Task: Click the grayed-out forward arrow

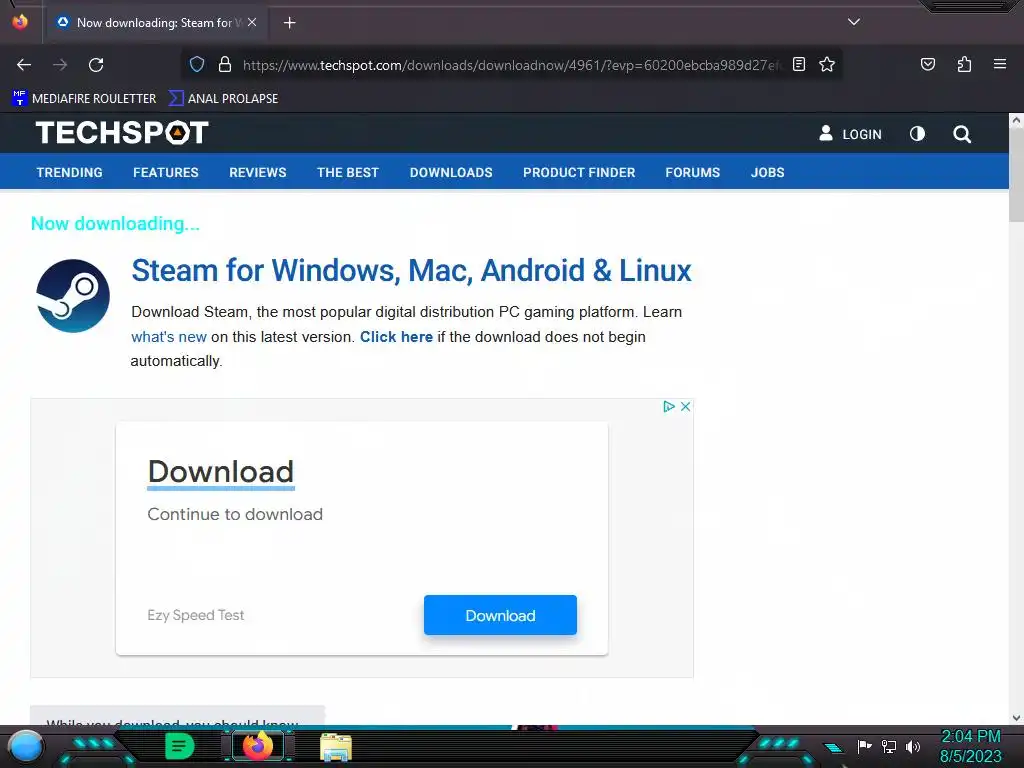Action: point(60,65)
